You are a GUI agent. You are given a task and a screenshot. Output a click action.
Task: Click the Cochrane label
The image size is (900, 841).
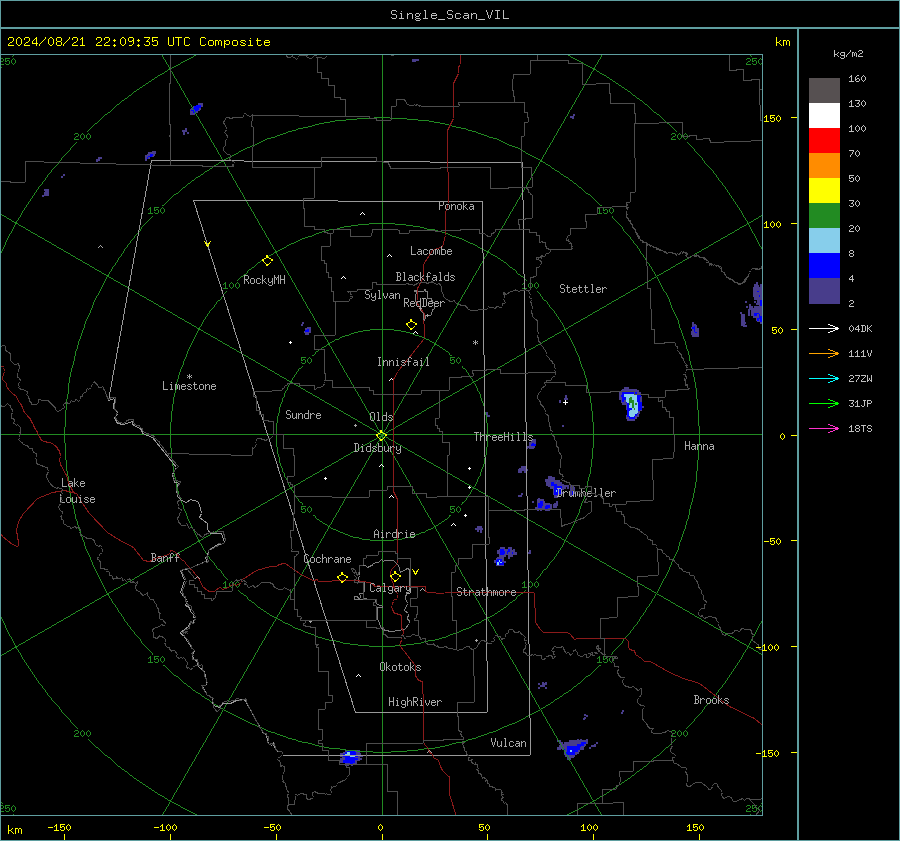tap(327, 559)
